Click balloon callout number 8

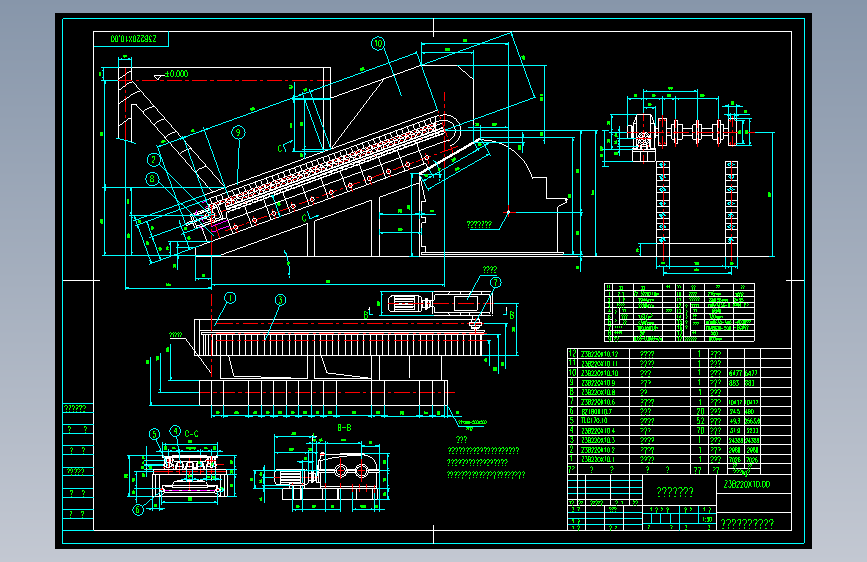pos(152,179)
